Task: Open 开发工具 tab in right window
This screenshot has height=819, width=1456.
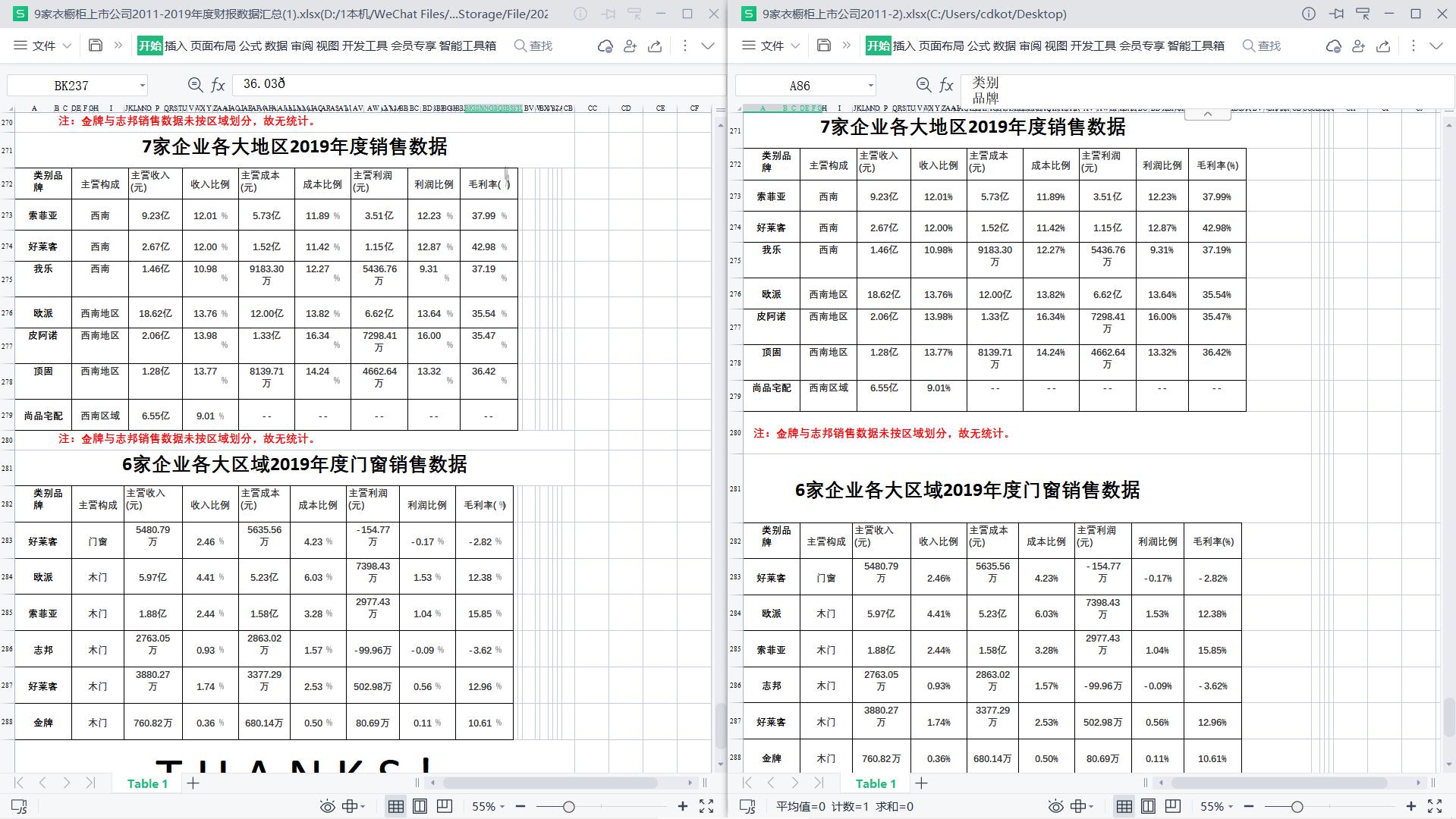Action: 1093,45
